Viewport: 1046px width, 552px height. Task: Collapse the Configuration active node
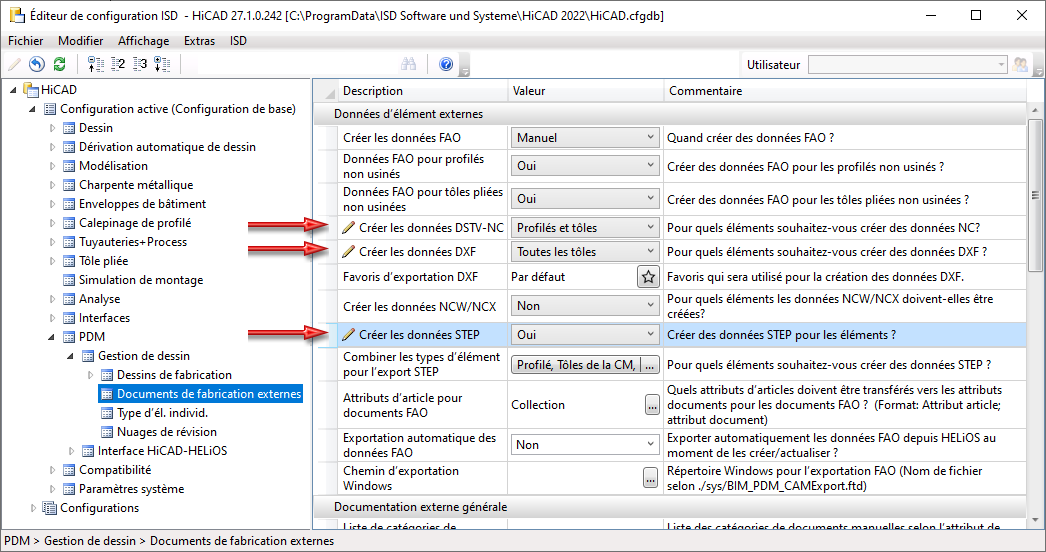(32, 109)
